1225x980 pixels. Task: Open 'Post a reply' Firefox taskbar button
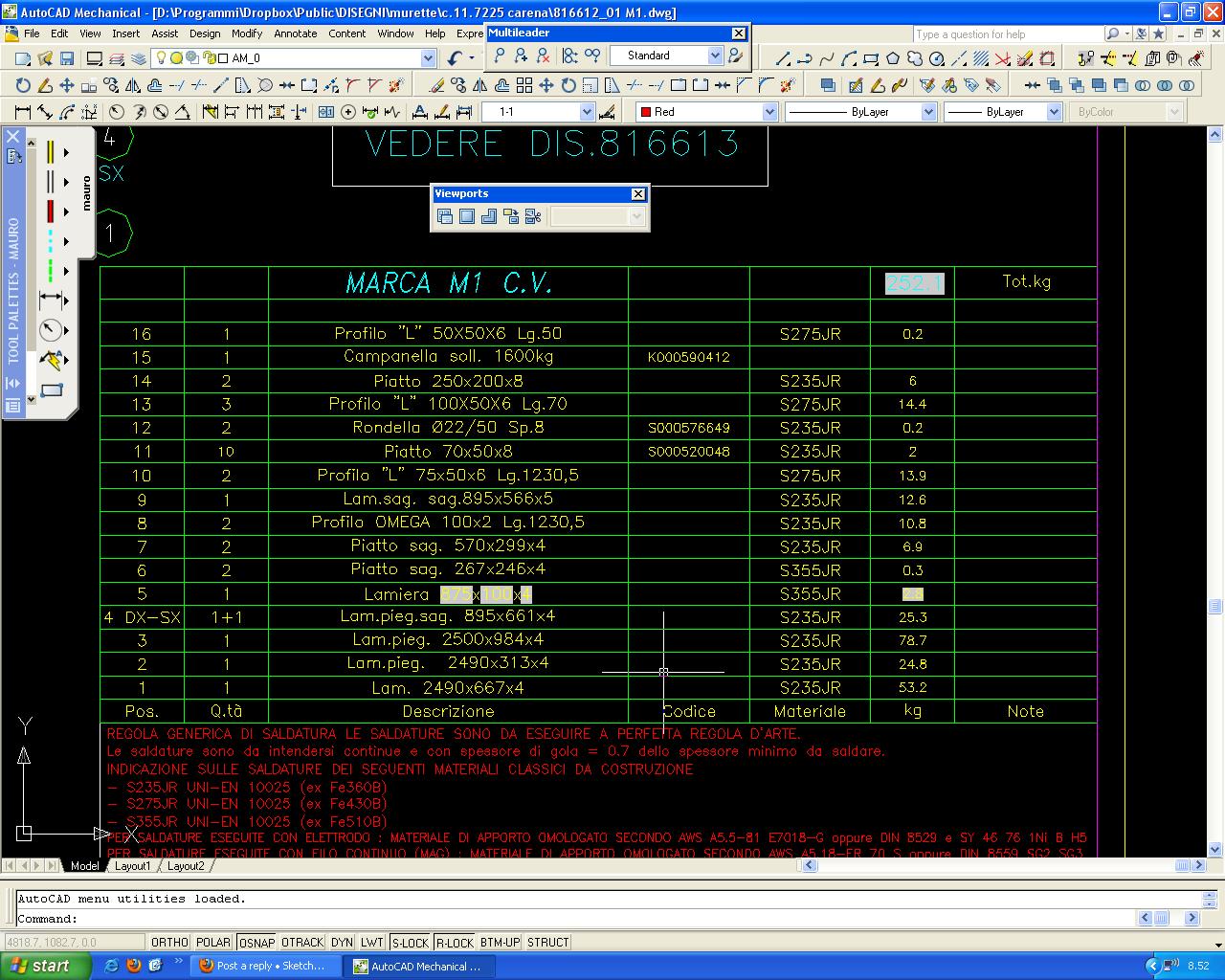266,966
